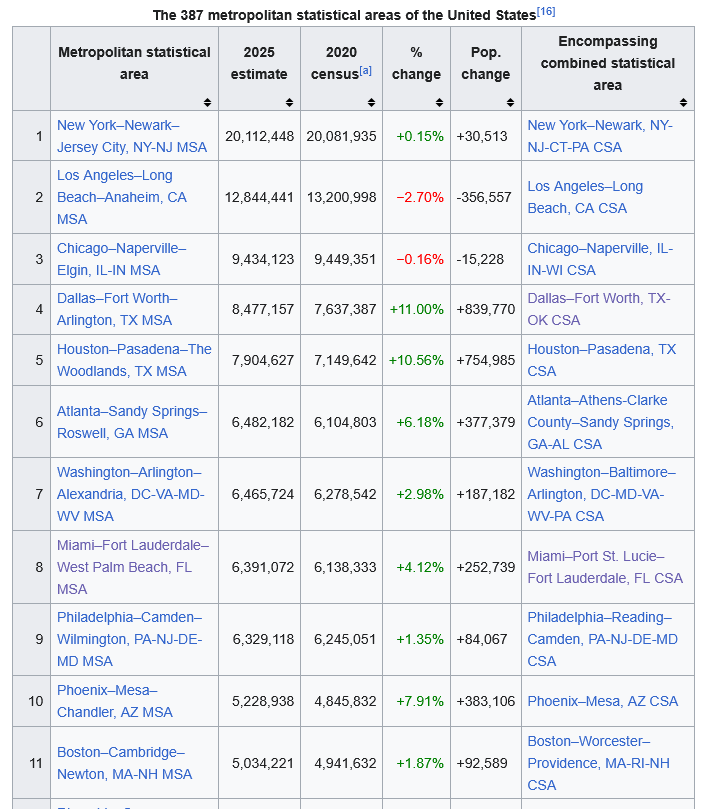
Task: Open Philadelphia–Reading–Camden CSA link
Action: coord(602,639)
